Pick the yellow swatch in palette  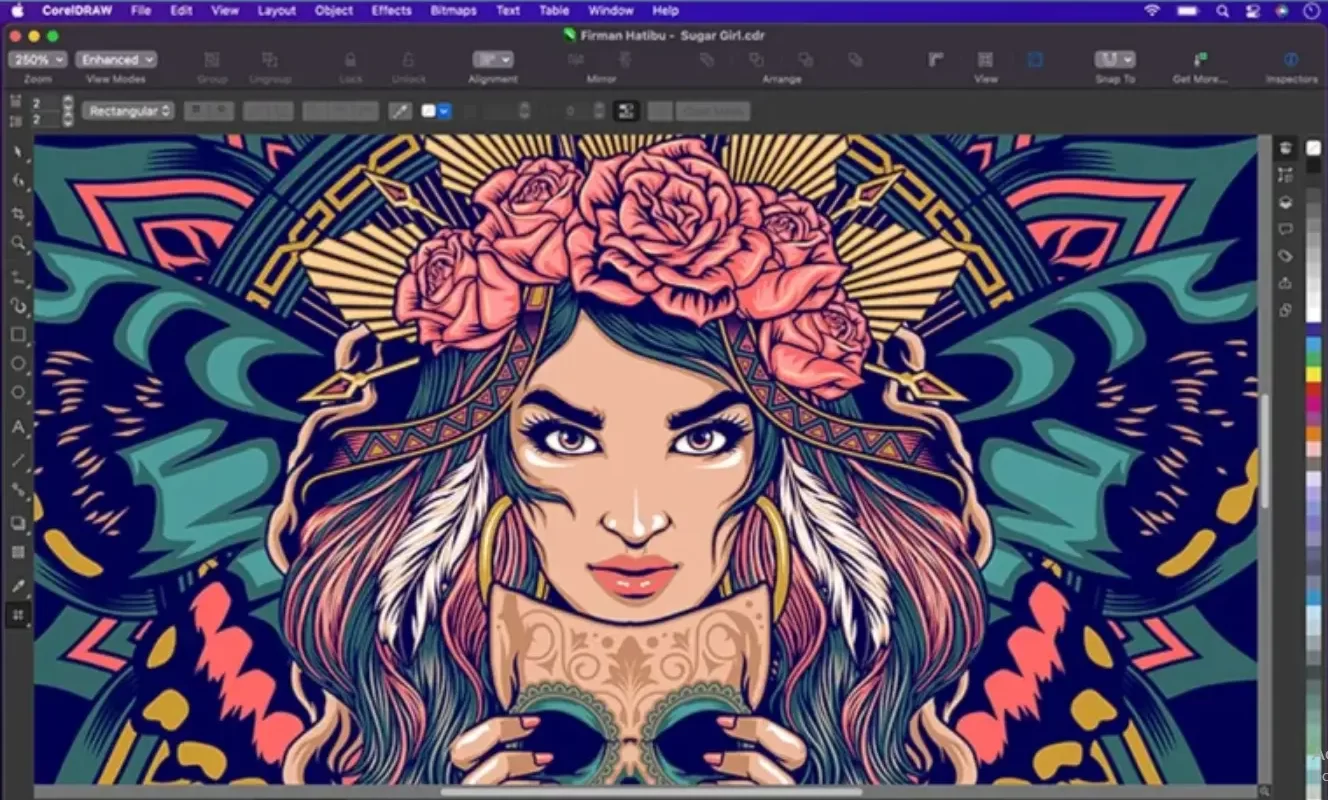pos(1313,375)
